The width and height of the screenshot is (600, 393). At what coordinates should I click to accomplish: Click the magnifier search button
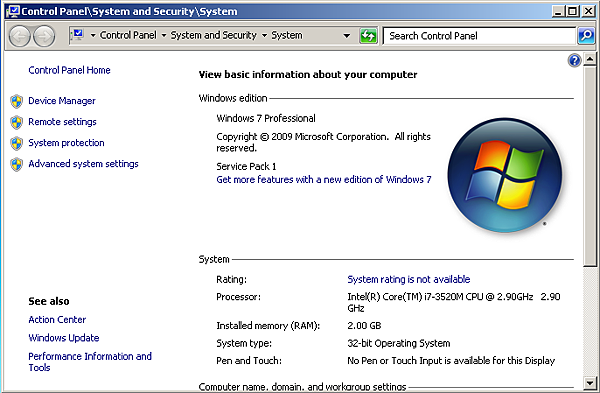(586, 36)
